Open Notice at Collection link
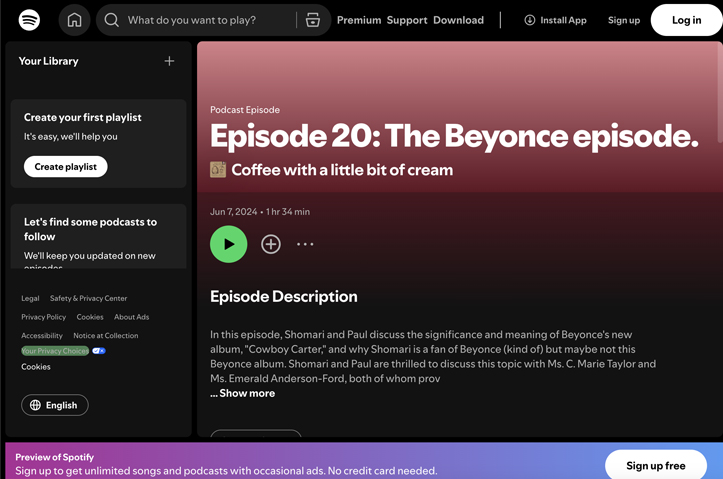The image size is (723, 479). coord(106,336)
